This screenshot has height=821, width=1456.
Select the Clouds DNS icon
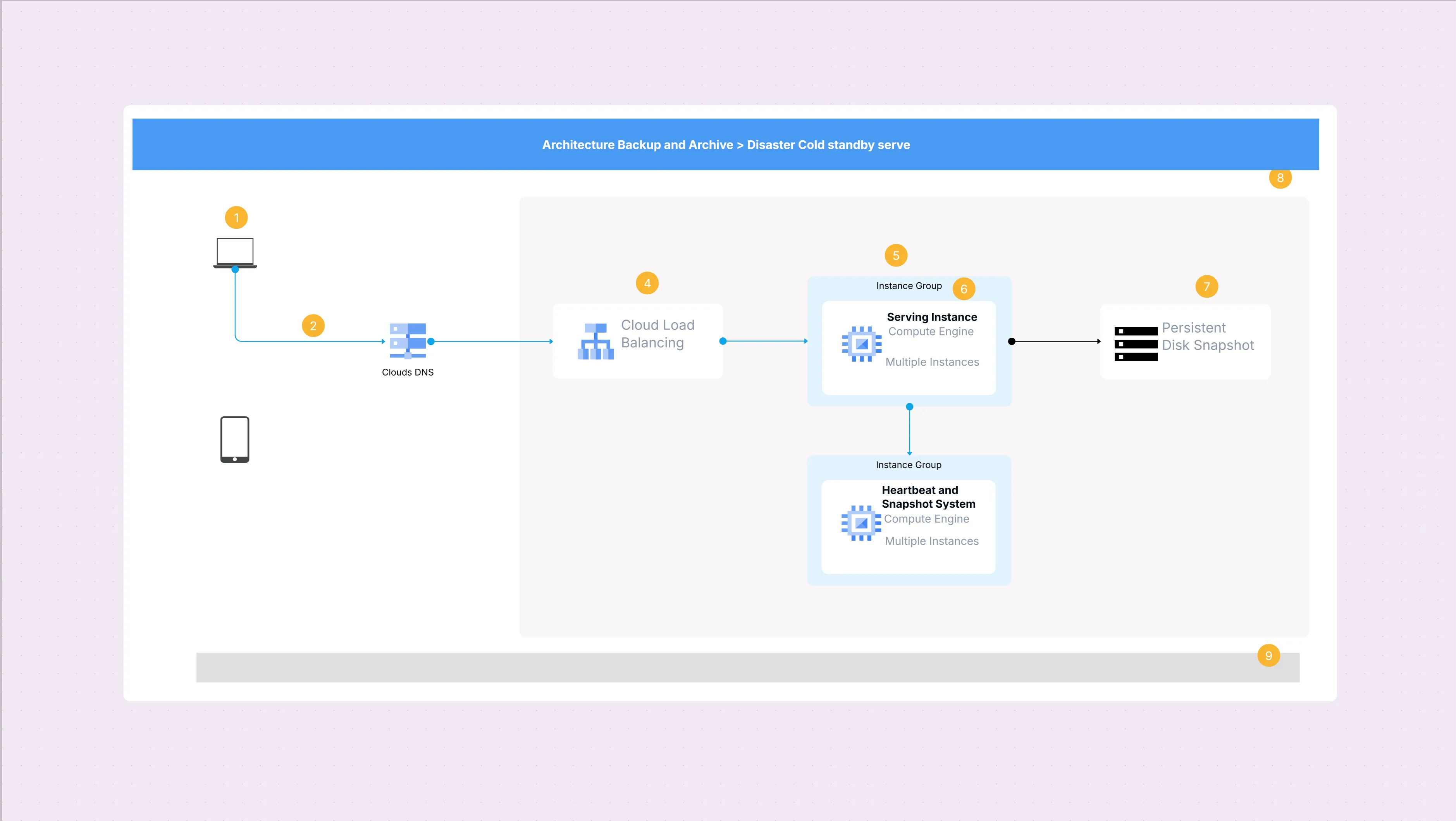click(408, 341)
